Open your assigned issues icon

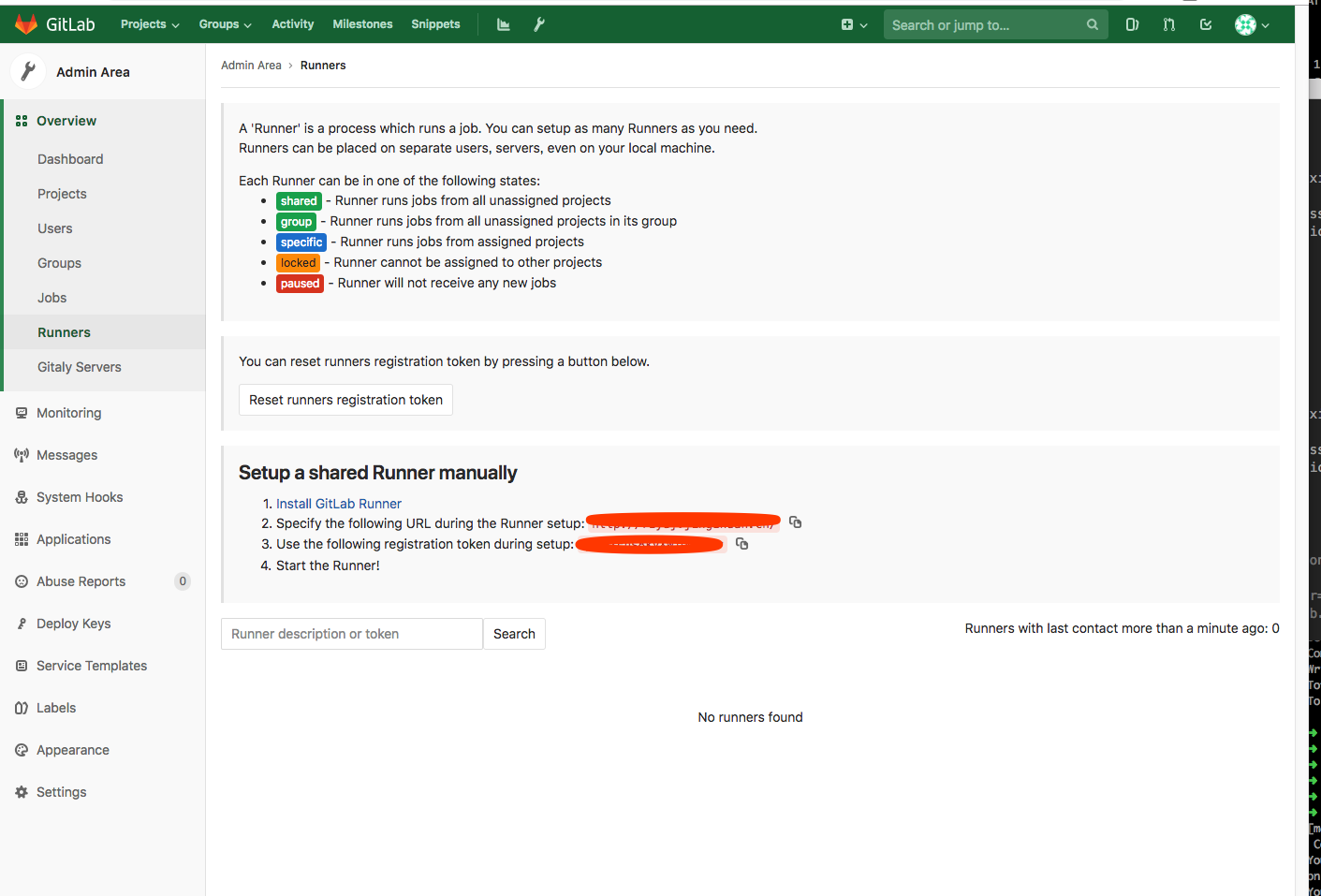click(x=1131, y=23)
